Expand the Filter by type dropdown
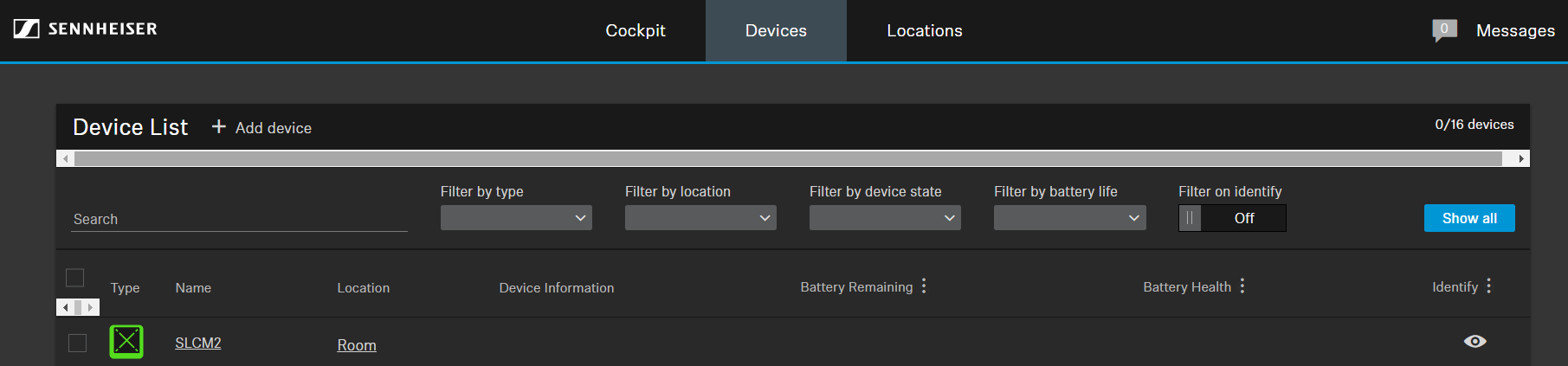Image resolution: width=1568 pixels, height=366 pixels. pyautogui.click(x=516, y=218)
